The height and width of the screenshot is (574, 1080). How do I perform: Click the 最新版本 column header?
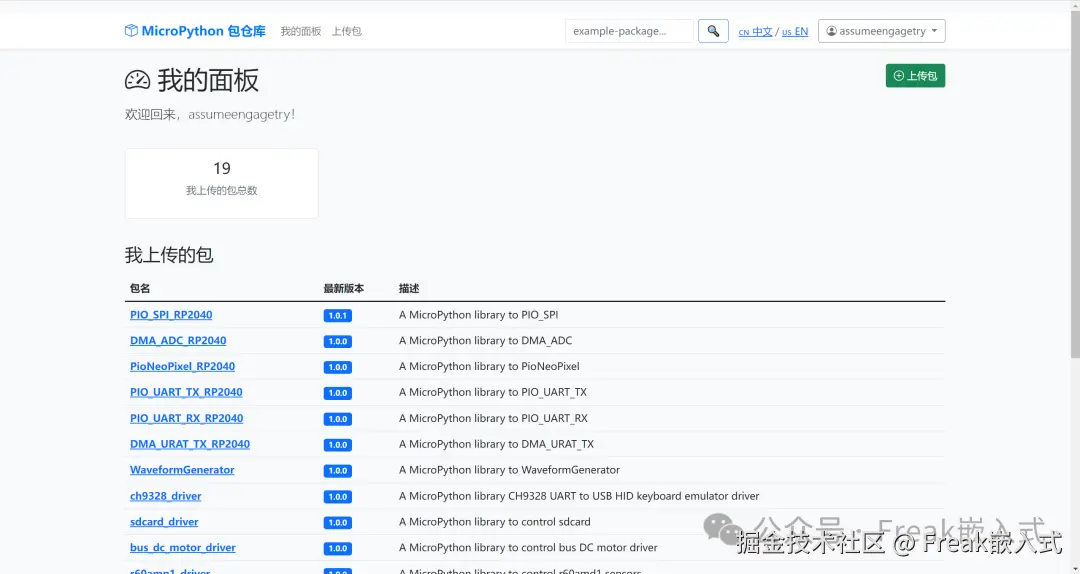click(x=344, y=288)
